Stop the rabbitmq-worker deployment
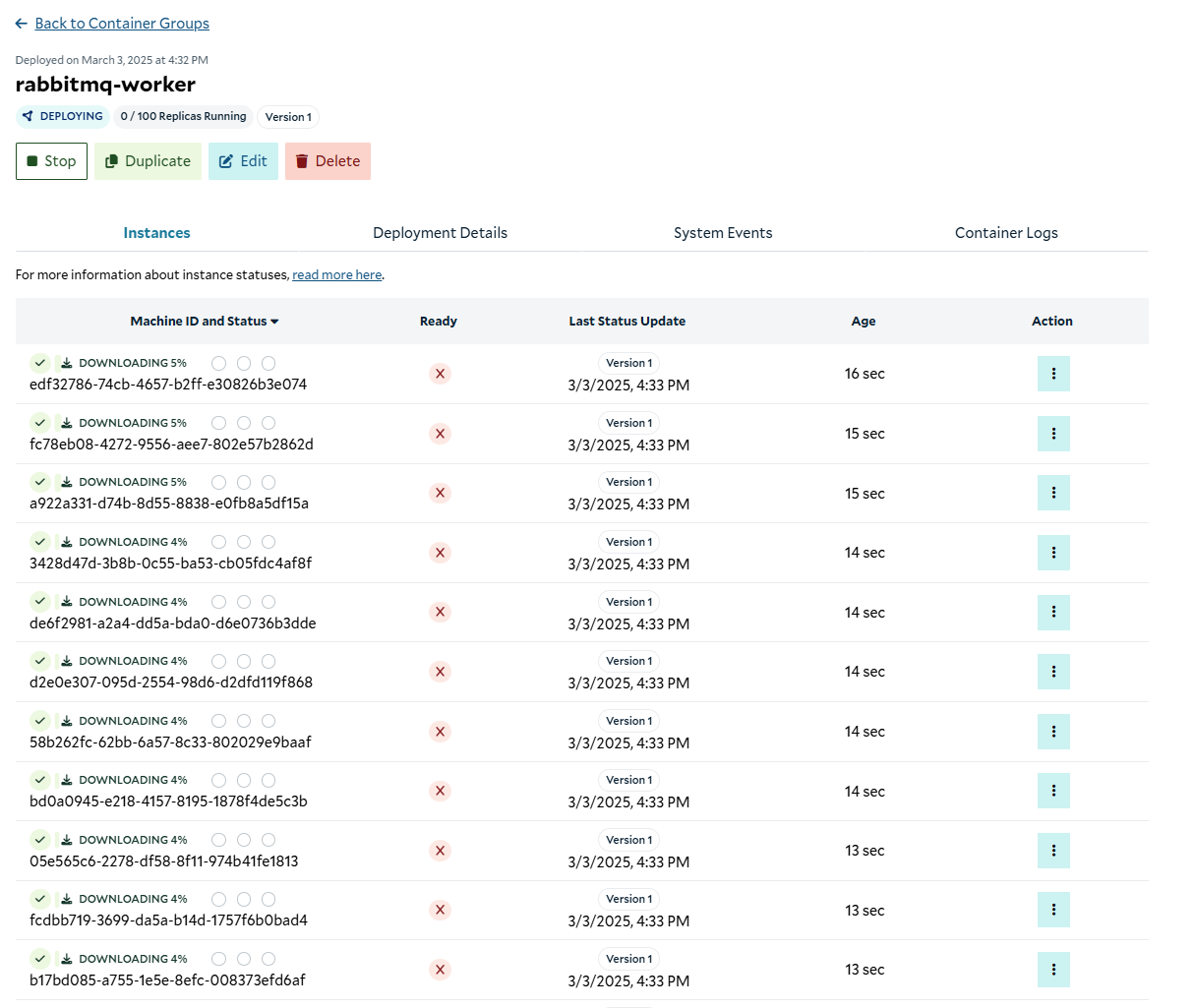The height and width of the screenshot is (1008, 1193). click(x=51, y=161)
